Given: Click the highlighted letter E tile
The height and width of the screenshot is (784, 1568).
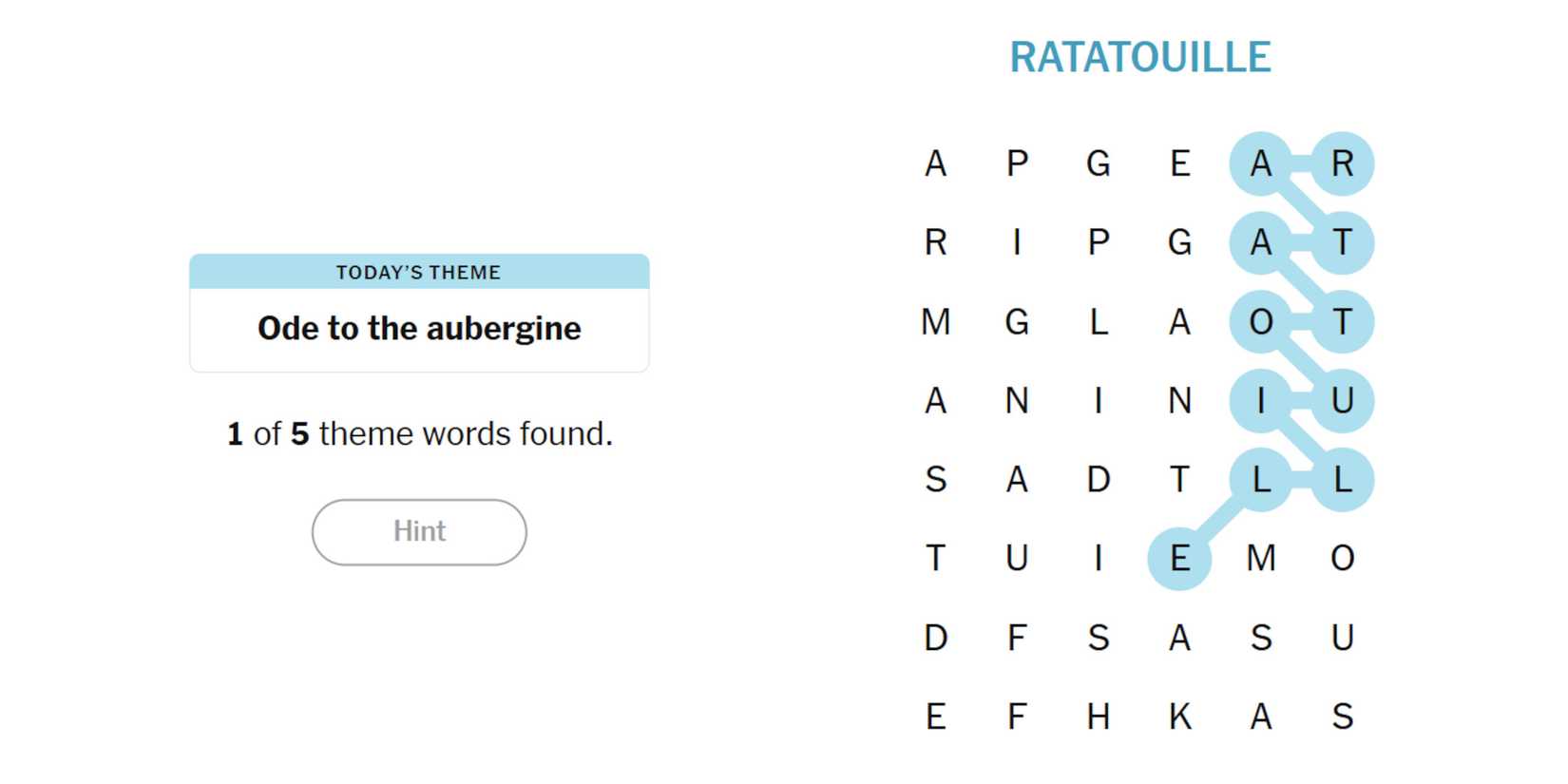Looking at the screenshot, I should click(x=1179, y=558).
